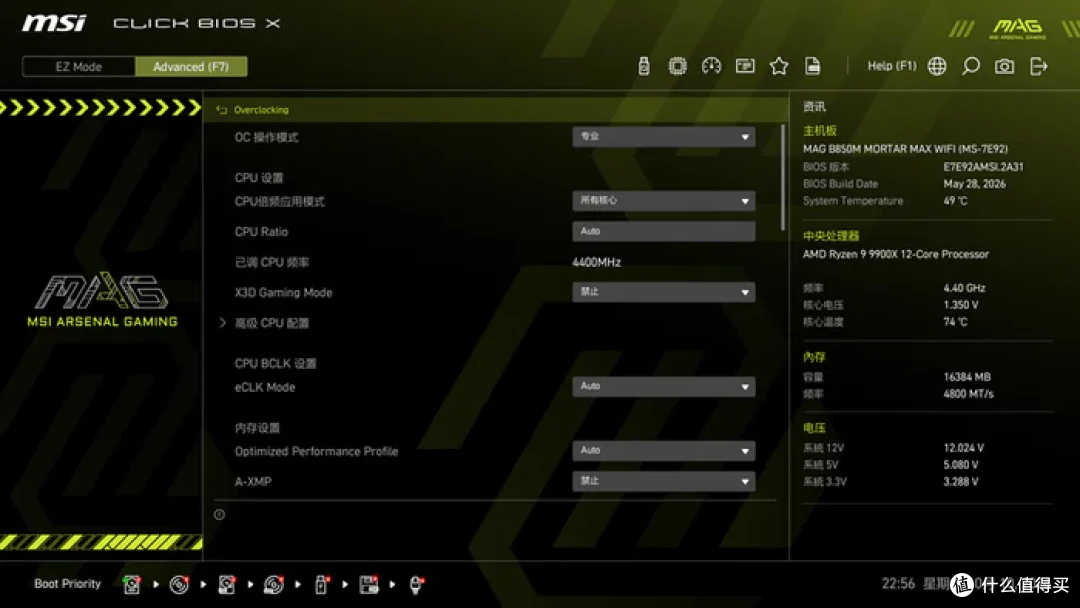Click back arrow beside Overclocking
This screenshot has height=608, width=1080.
[221, 109]
